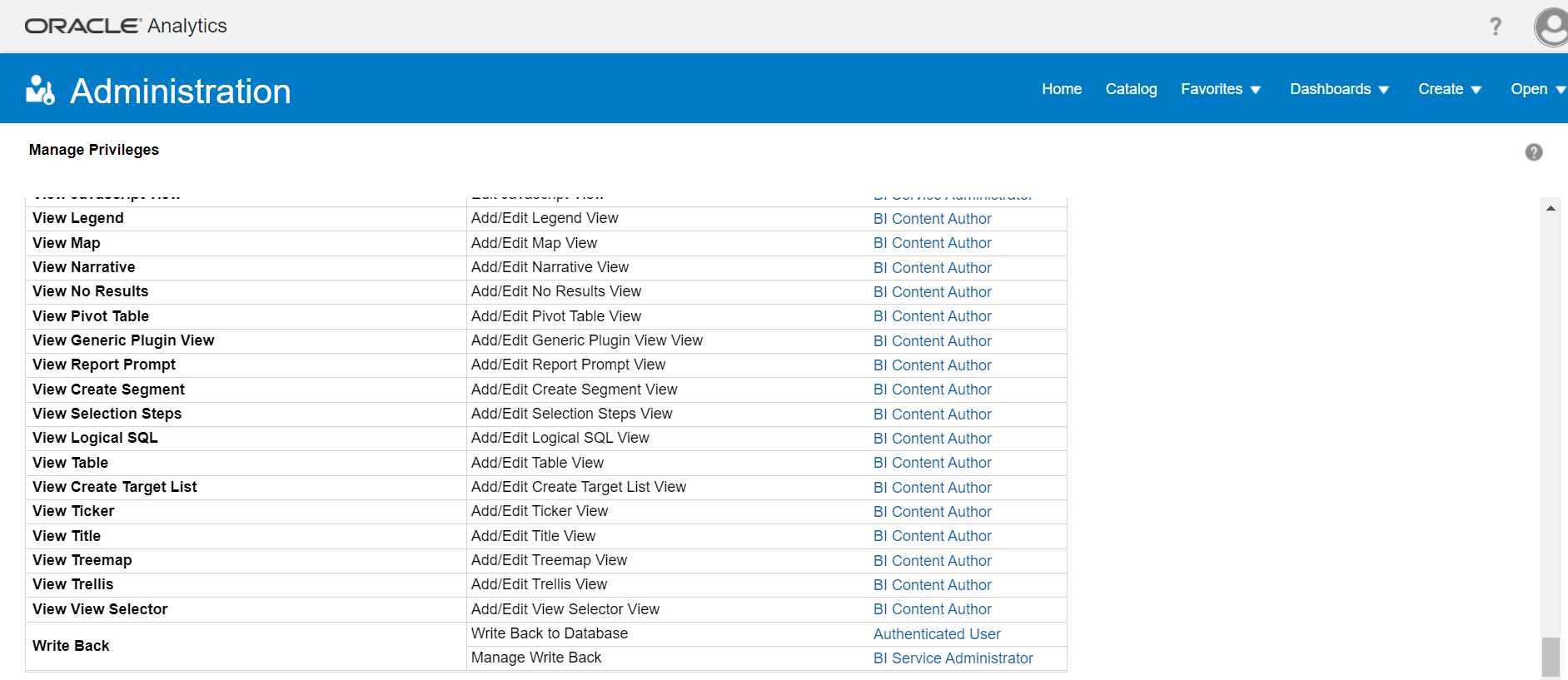Select the 'View Generic Plugin View' row label
Screen dimensions: 1568x680
123,340
